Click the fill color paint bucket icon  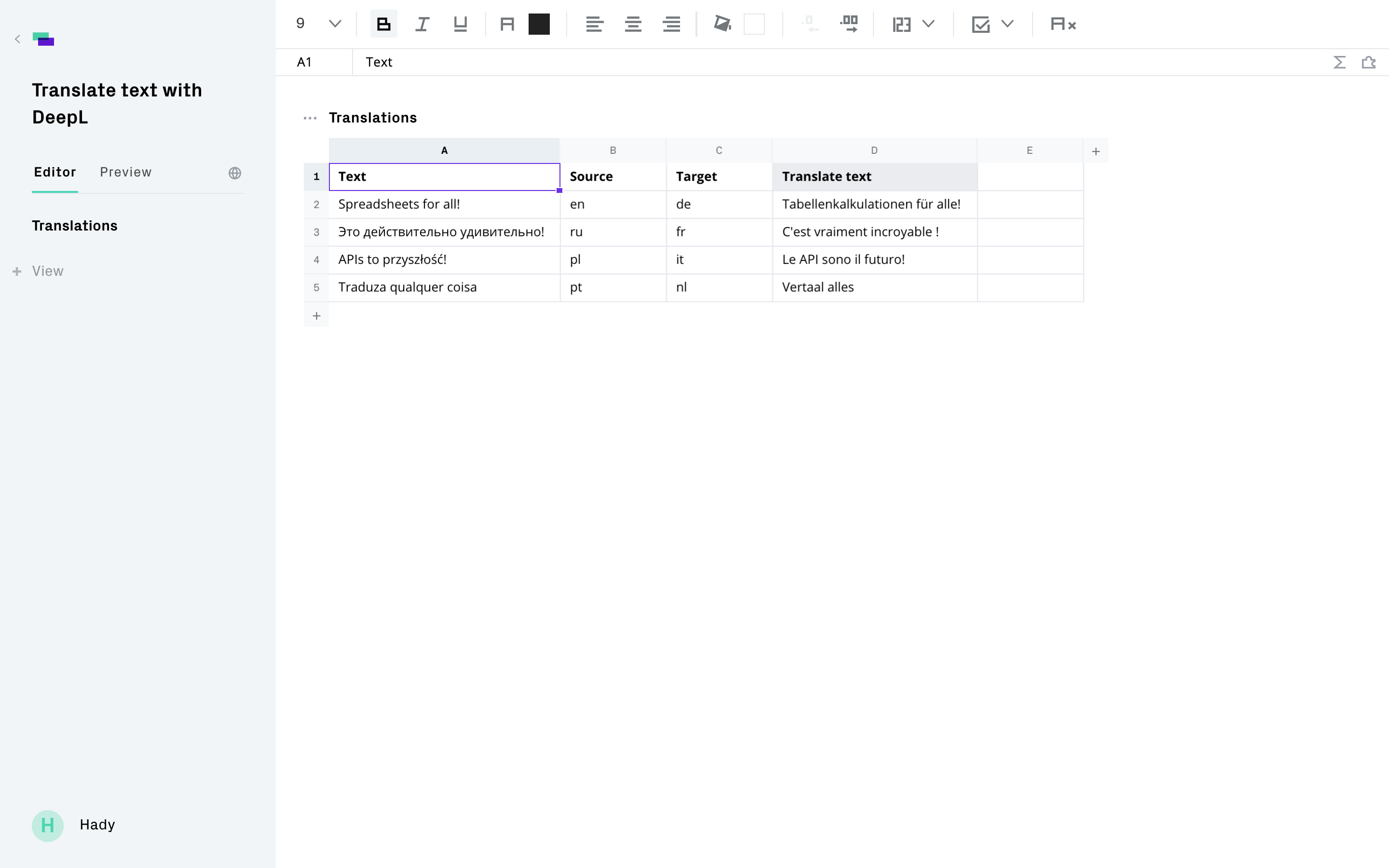(722, 24)
